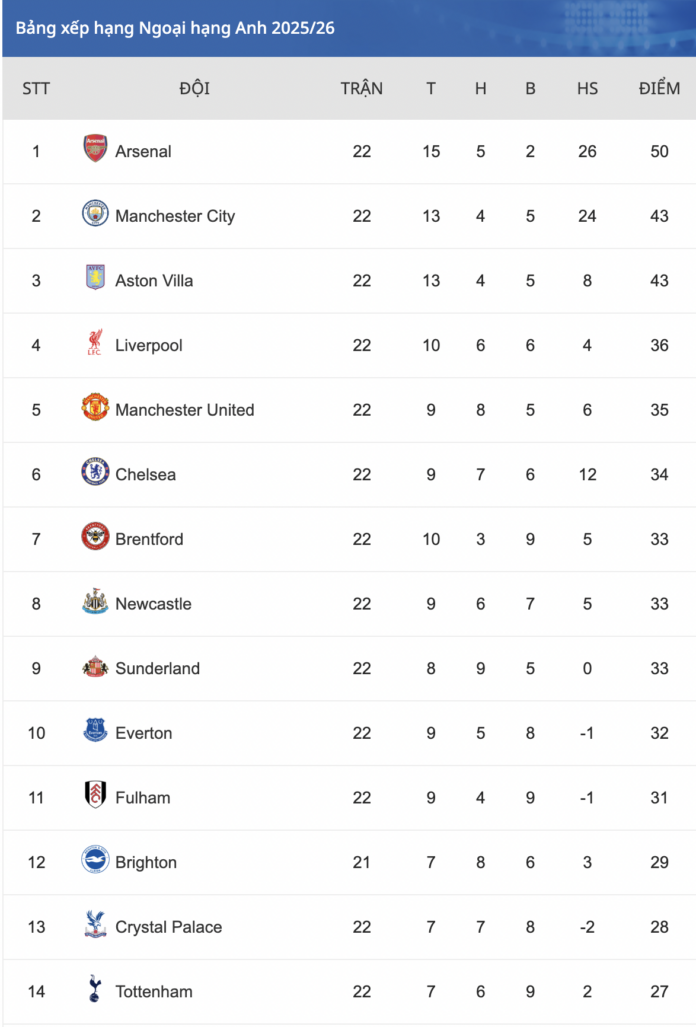The height and width of the screenshot is (1027, 696).
Task: Click the Tottenham club crest
Action: click(95, 990)
